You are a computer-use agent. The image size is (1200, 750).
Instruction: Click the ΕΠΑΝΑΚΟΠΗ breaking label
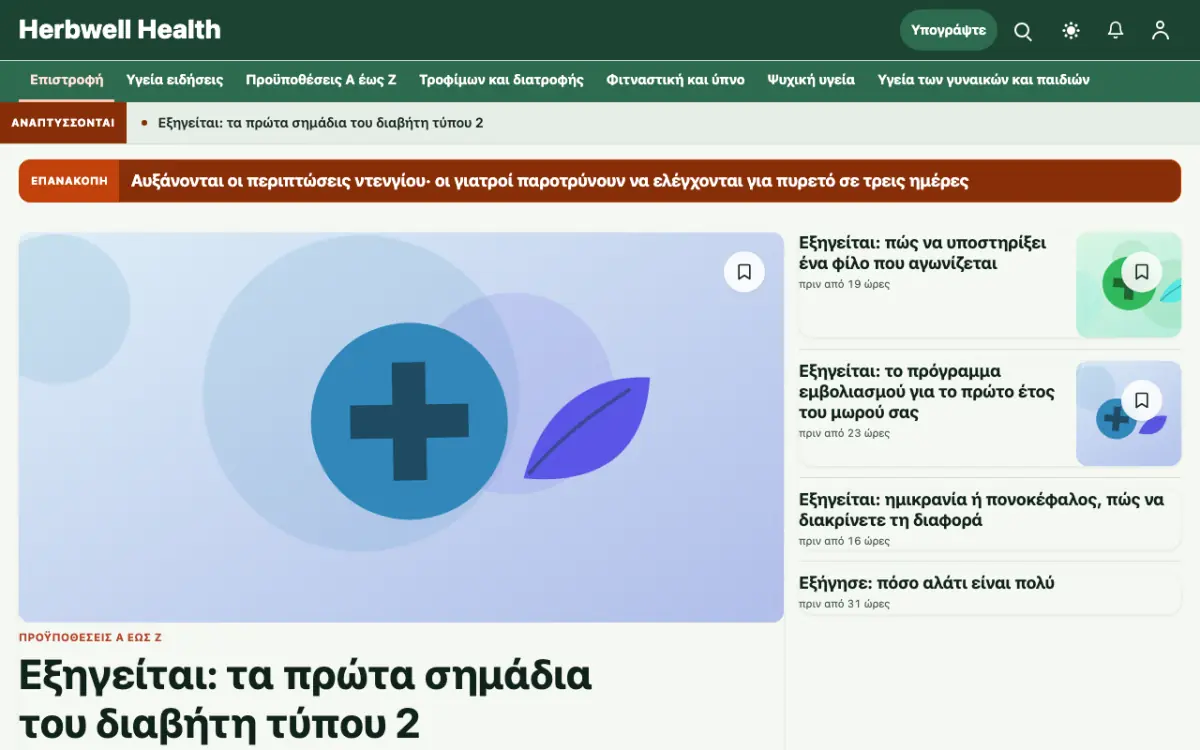(x=69, y=181)
